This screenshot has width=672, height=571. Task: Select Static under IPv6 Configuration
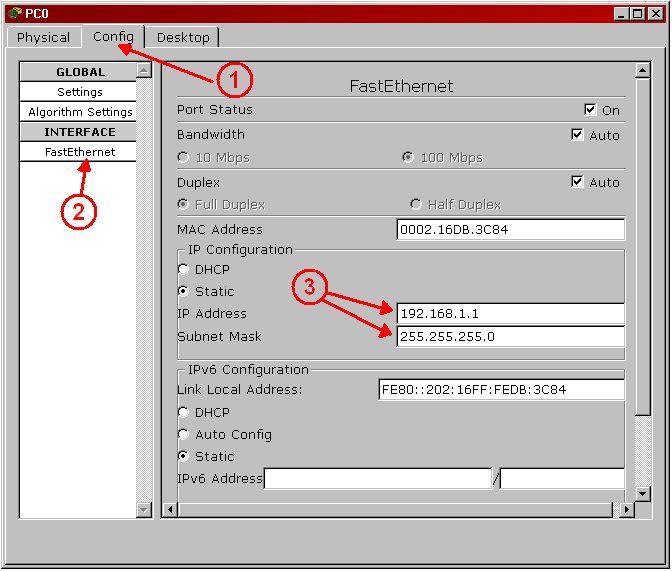tap(183, 456)
